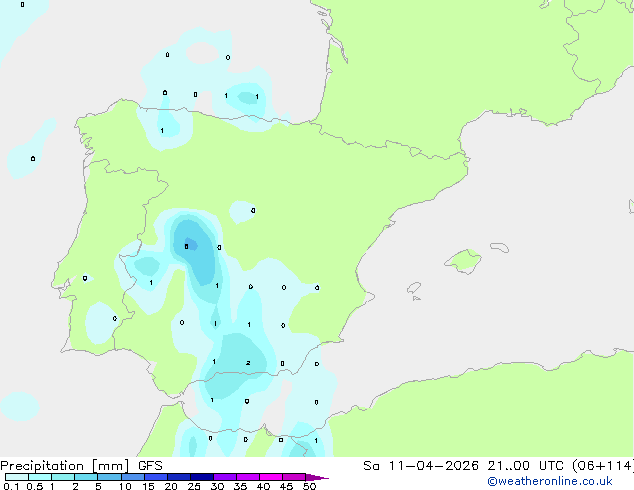
Task: Select the 45–50 mm legend swatch
Action: [294, 477]
